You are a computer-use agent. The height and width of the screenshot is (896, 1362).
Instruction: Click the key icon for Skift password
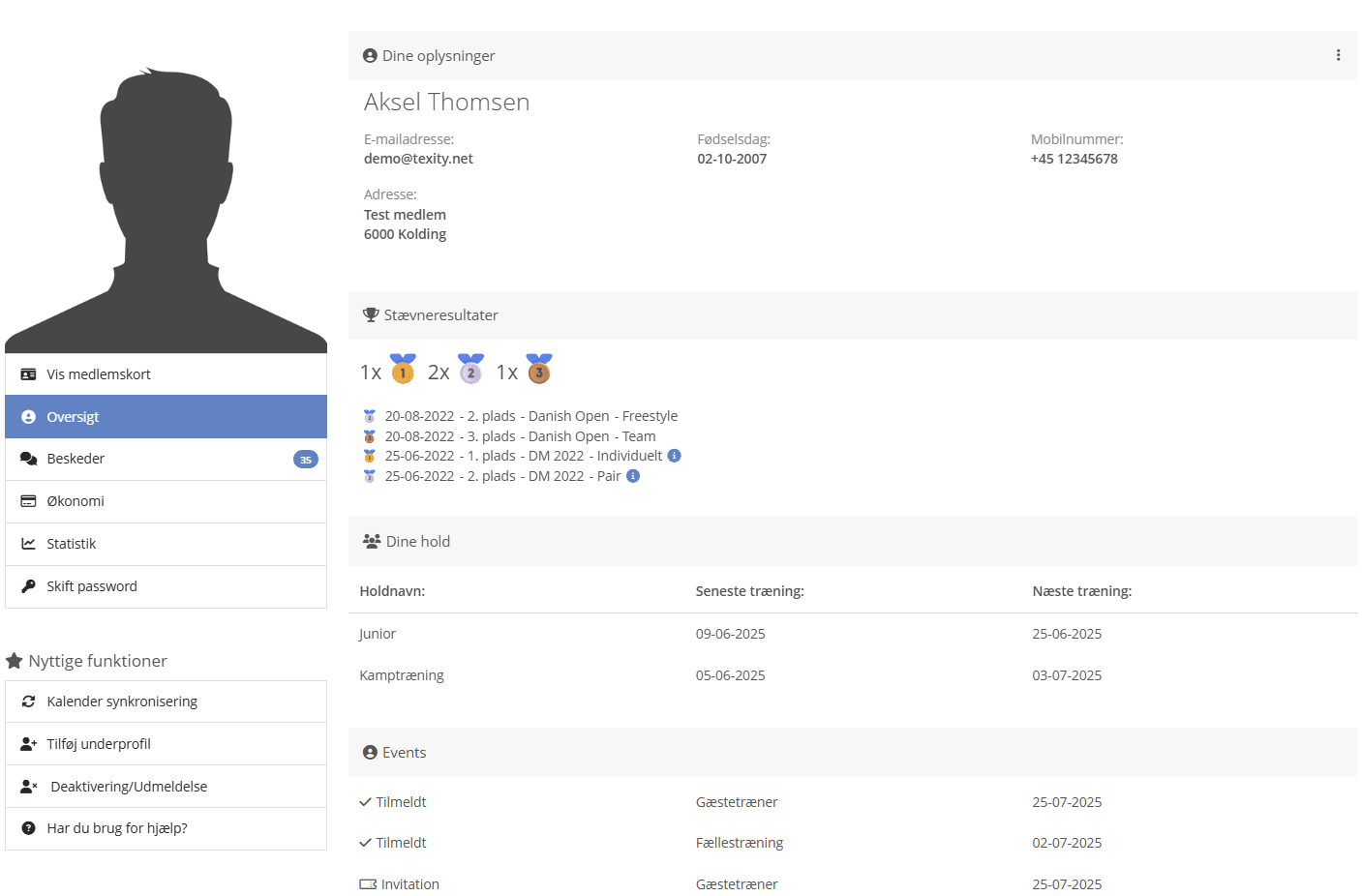[28, 586]
